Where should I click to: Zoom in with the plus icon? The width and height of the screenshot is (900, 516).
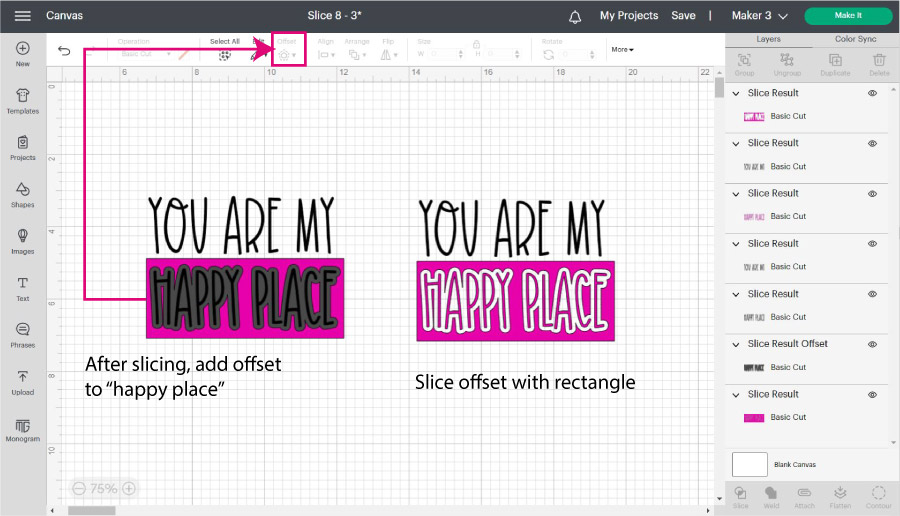click(x=129, y=488)
